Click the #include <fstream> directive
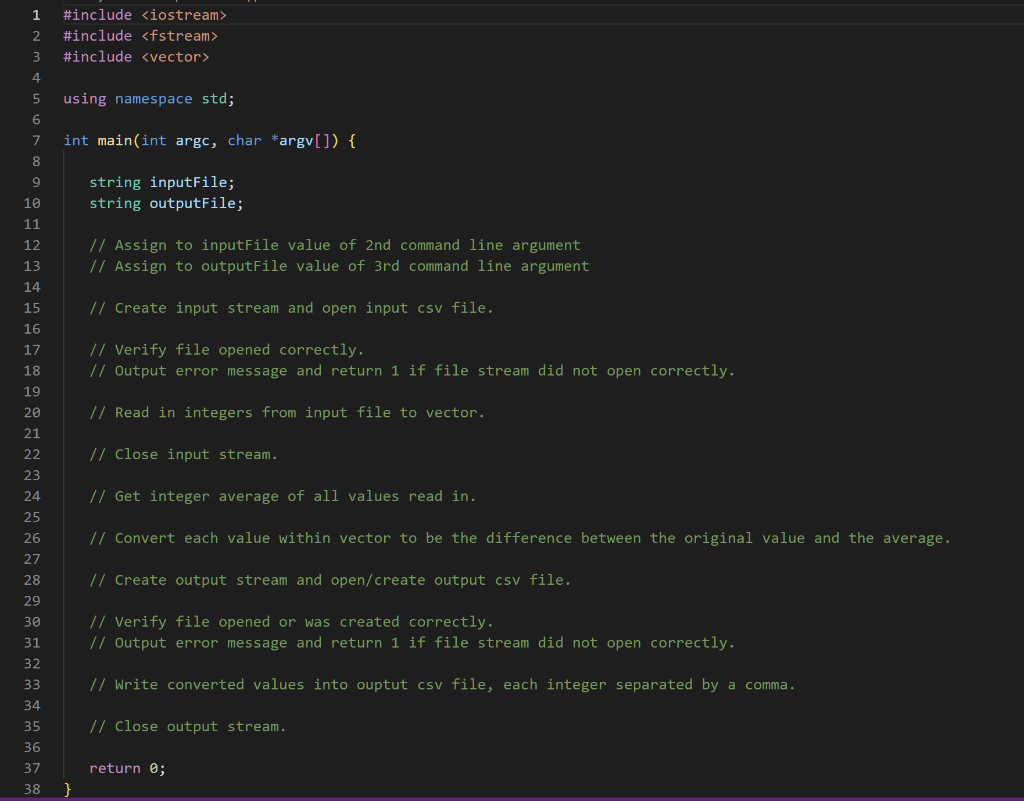 (140, 35)
